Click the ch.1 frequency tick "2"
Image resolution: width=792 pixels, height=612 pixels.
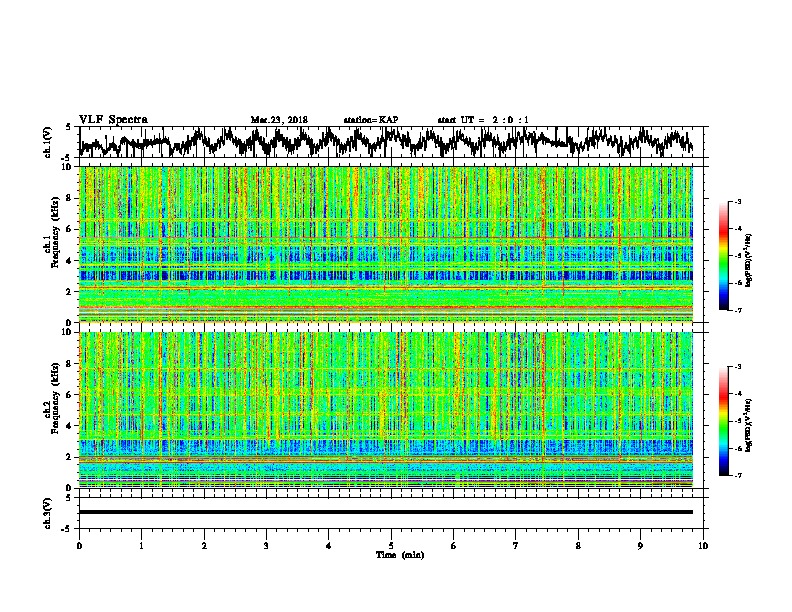(71, 291)
